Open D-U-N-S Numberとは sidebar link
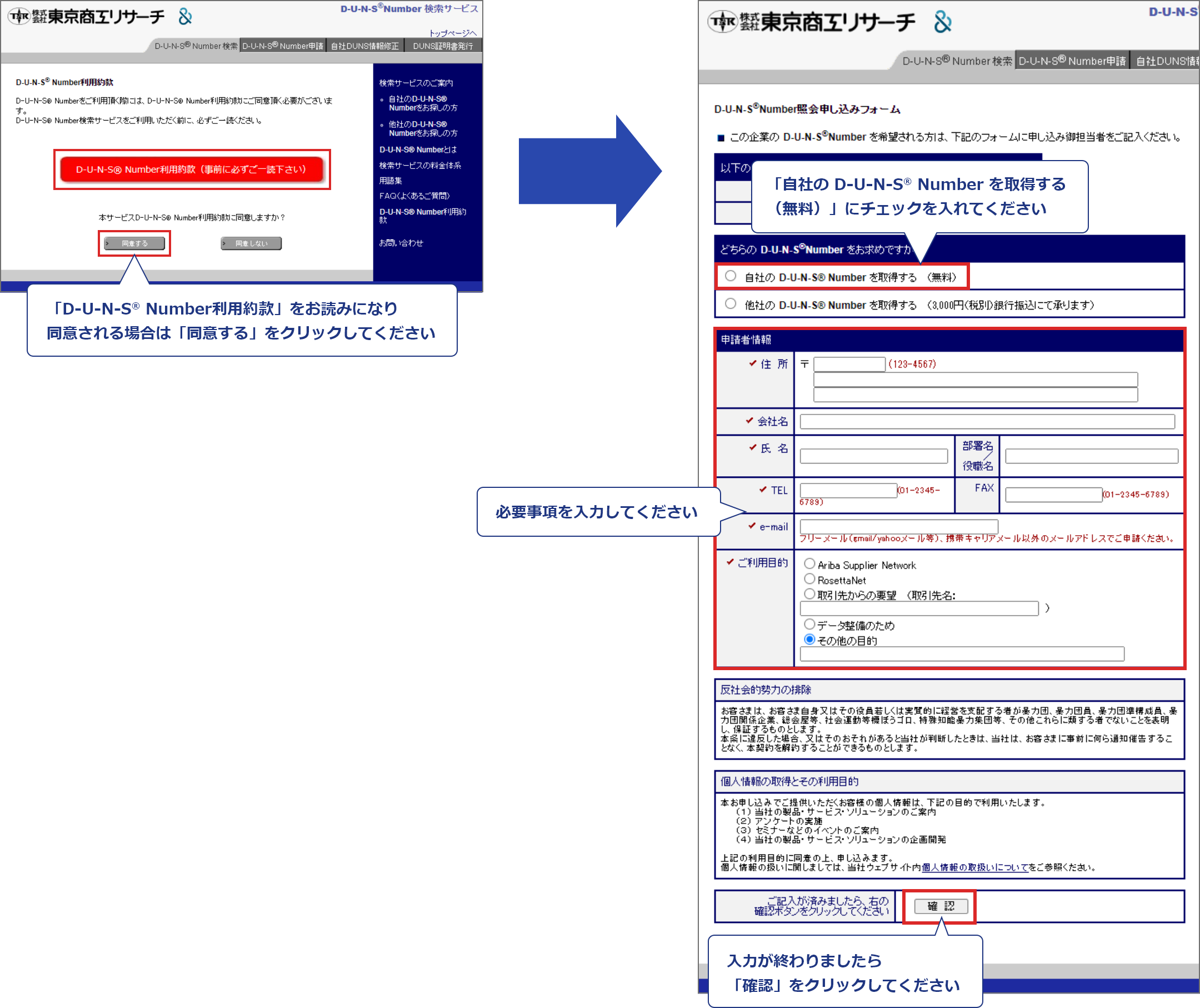This screenshot has height=1008, width=1200. click(418, 149)
